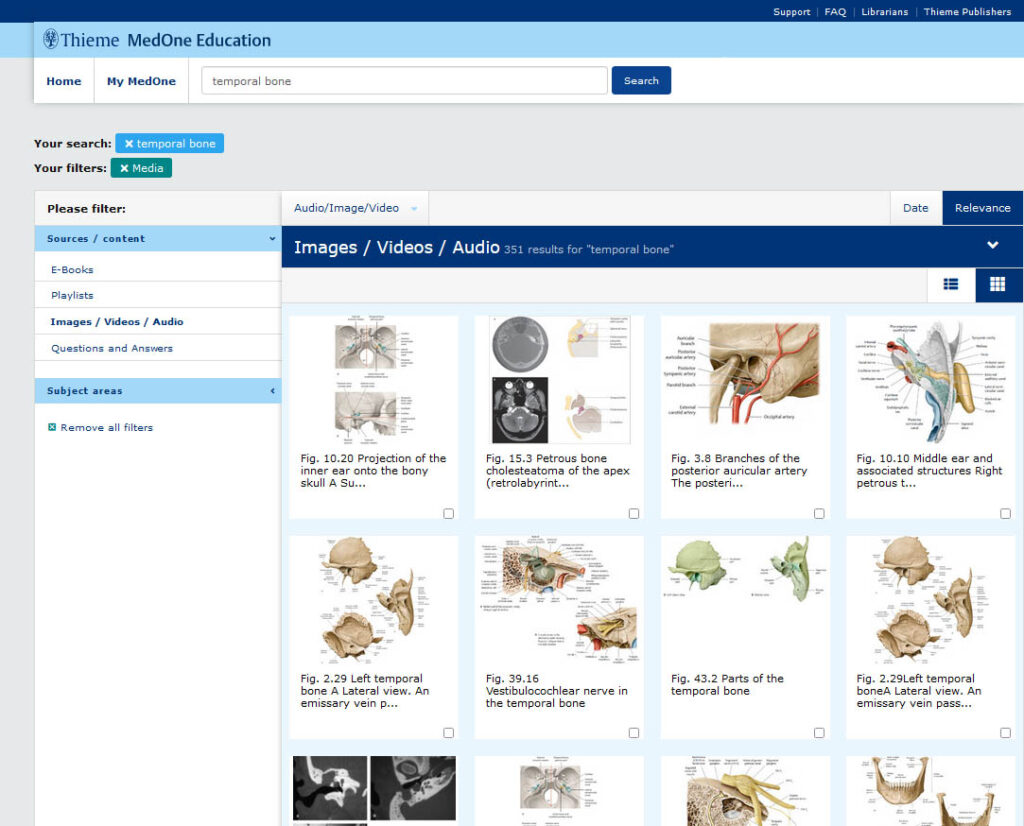The height and width of the screenshot is (826, 1024).
Task: Tick the checkbox for Fig. 39.16
Action: pos(634,733)
